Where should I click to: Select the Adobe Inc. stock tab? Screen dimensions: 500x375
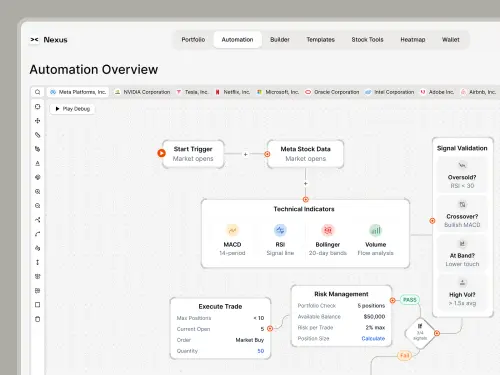coord(437,92)
